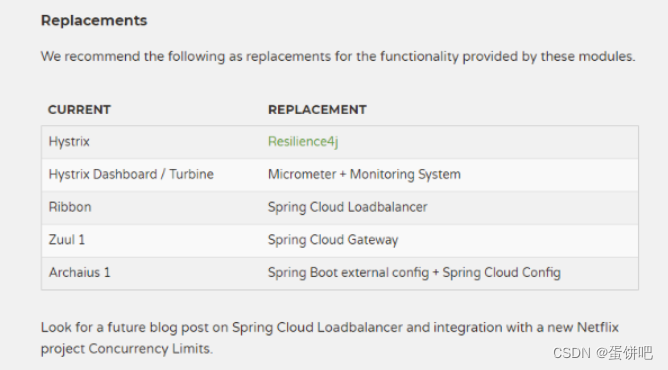Open the Resilience4j green link
This screenshot has width=668, height=370.
click(303, 142)
